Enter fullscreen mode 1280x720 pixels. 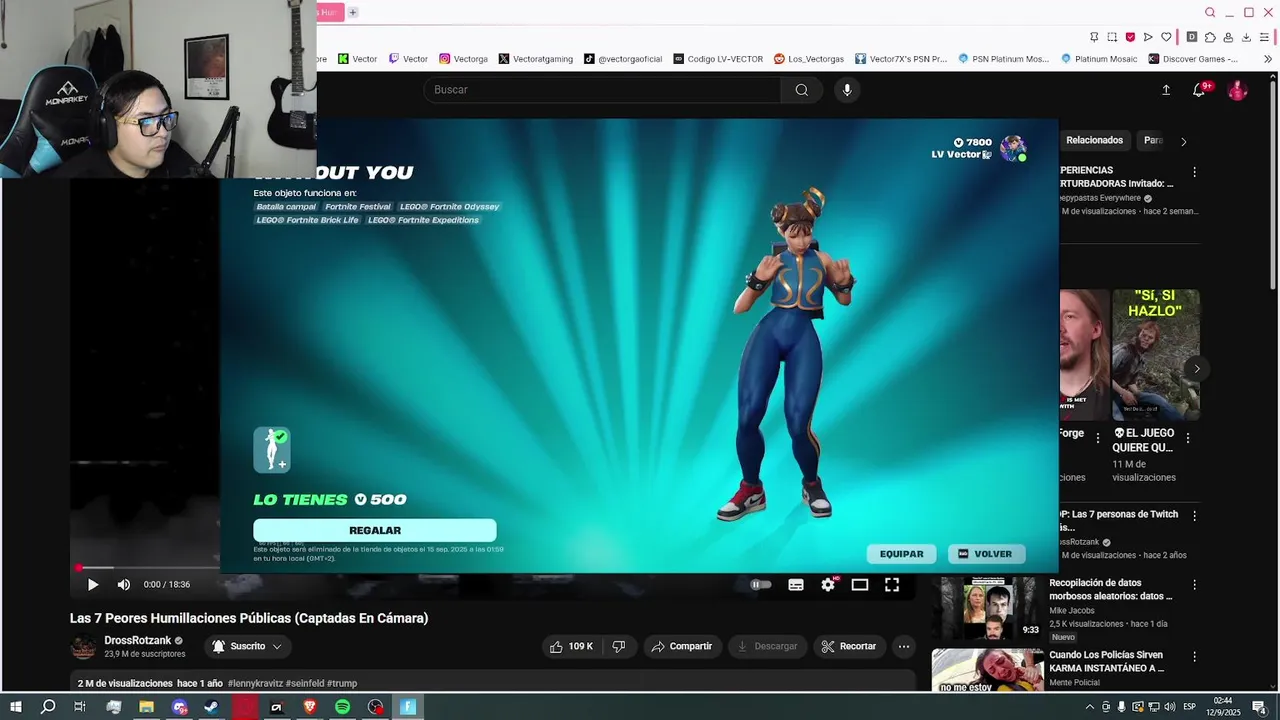[892, 585]
